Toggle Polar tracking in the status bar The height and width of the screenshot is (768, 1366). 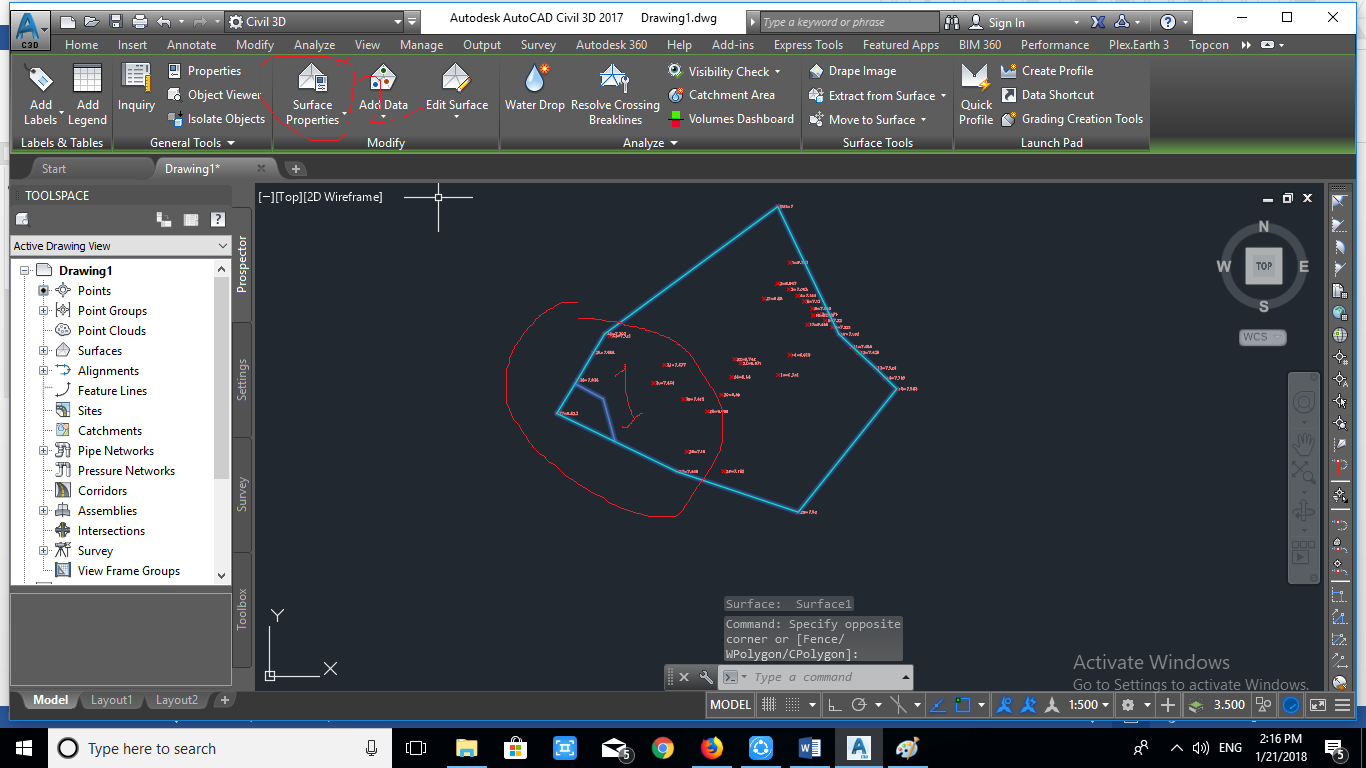point(858,705)
